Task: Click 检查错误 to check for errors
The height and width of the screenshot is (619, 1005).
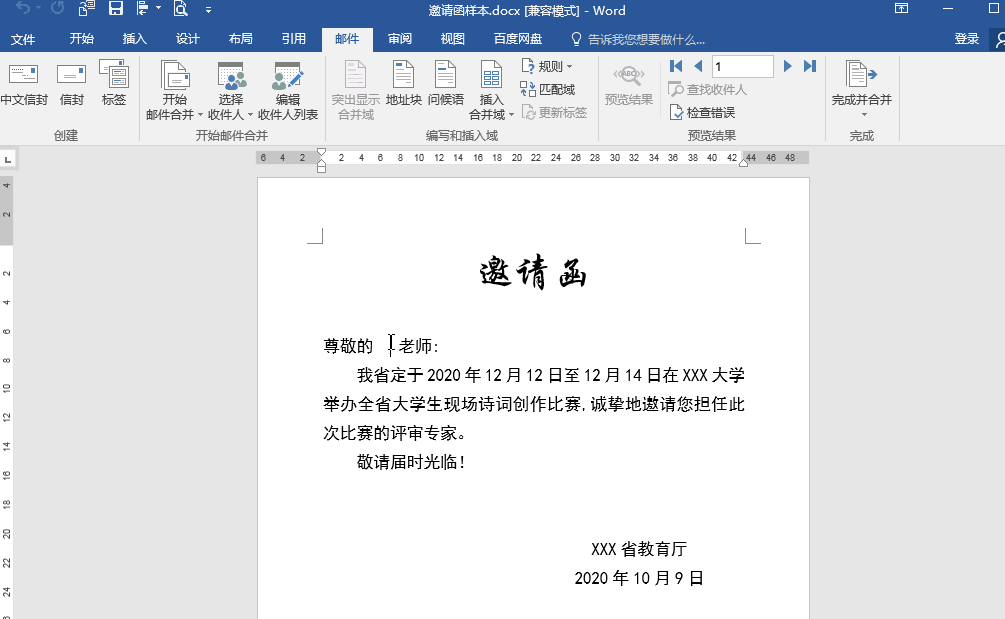Action: click(702, 112)
